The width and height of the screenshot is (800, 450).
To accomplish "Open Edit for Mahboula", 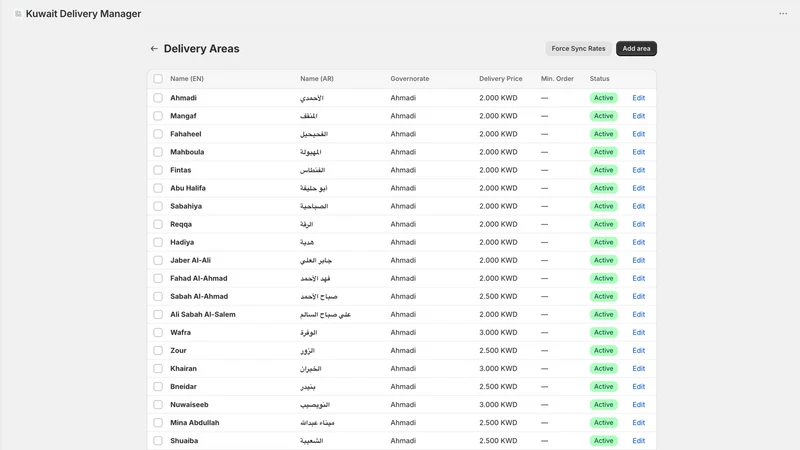I will pos(638,152).
